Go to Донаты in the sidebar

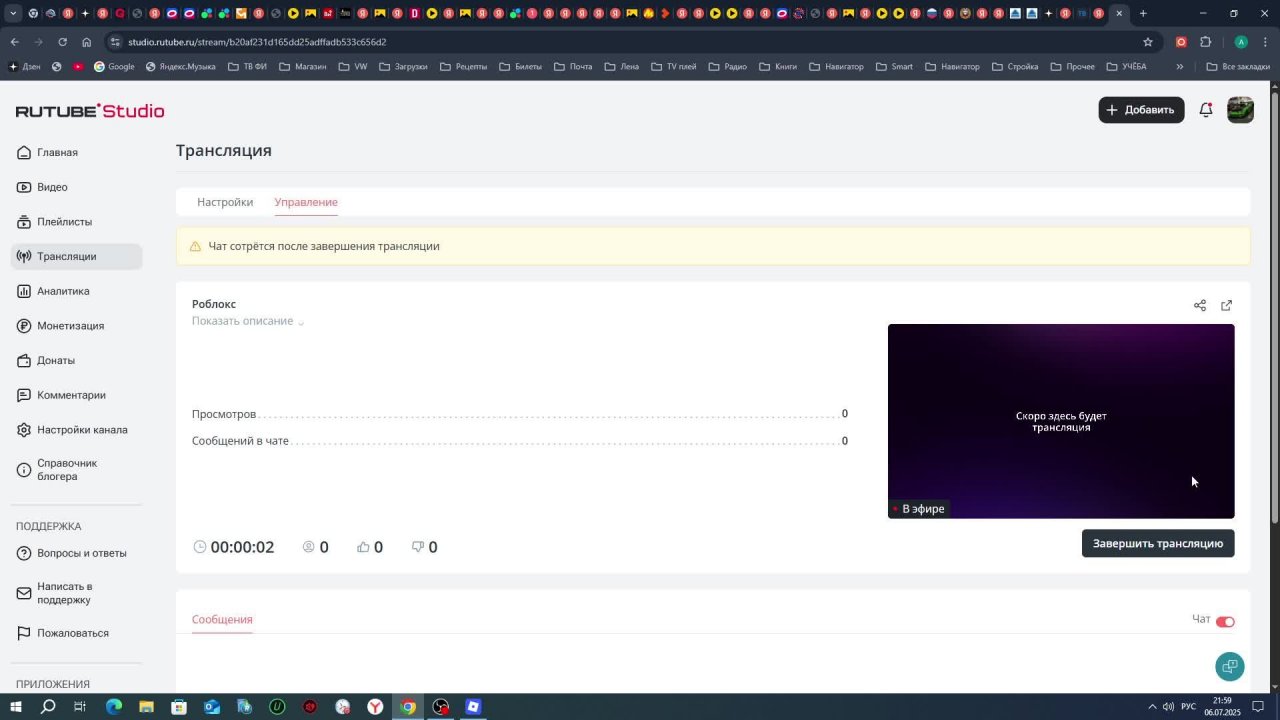click(76, 360)
